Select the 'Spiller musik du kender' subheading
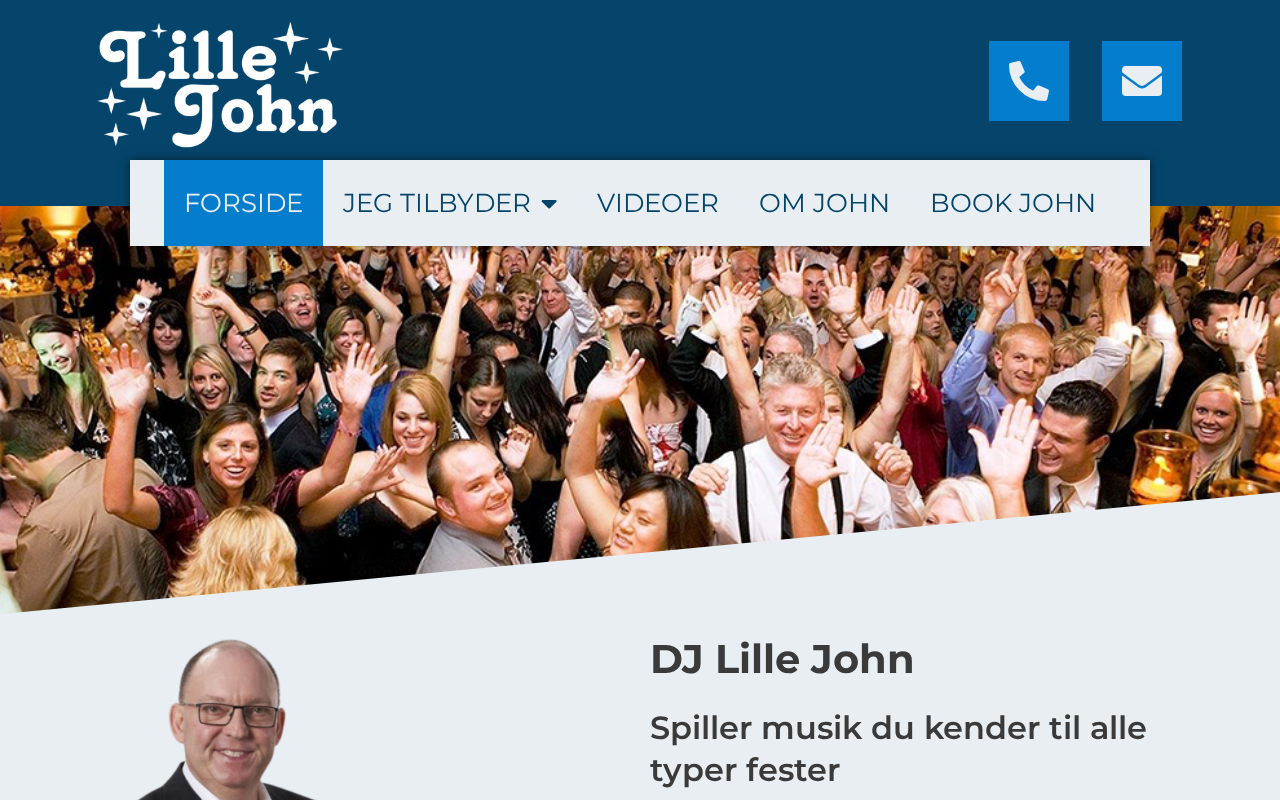1280x800 pixels. (898, 749)
